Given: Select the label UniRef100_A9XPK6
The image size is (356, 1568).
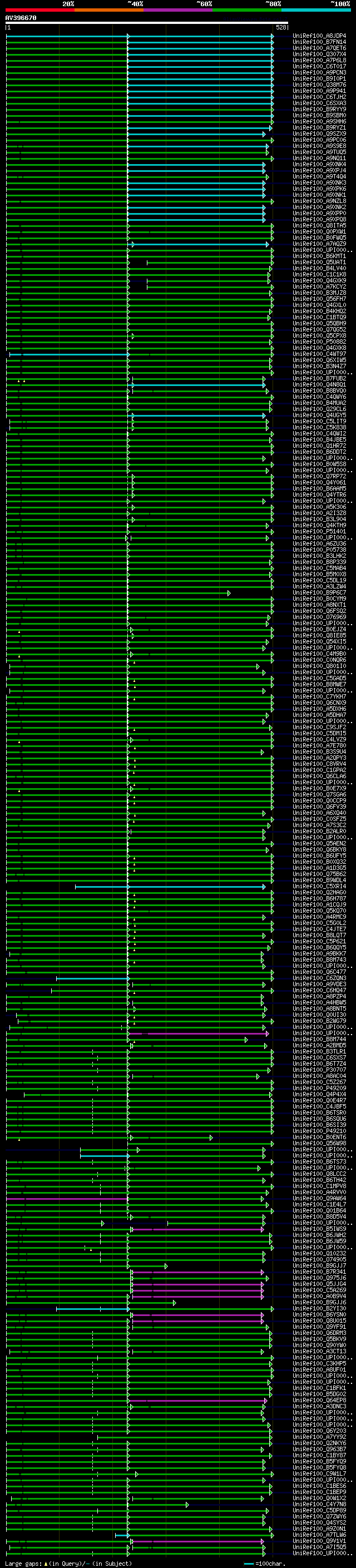Looking at the screenshot, I should click(x=319, y=189).
